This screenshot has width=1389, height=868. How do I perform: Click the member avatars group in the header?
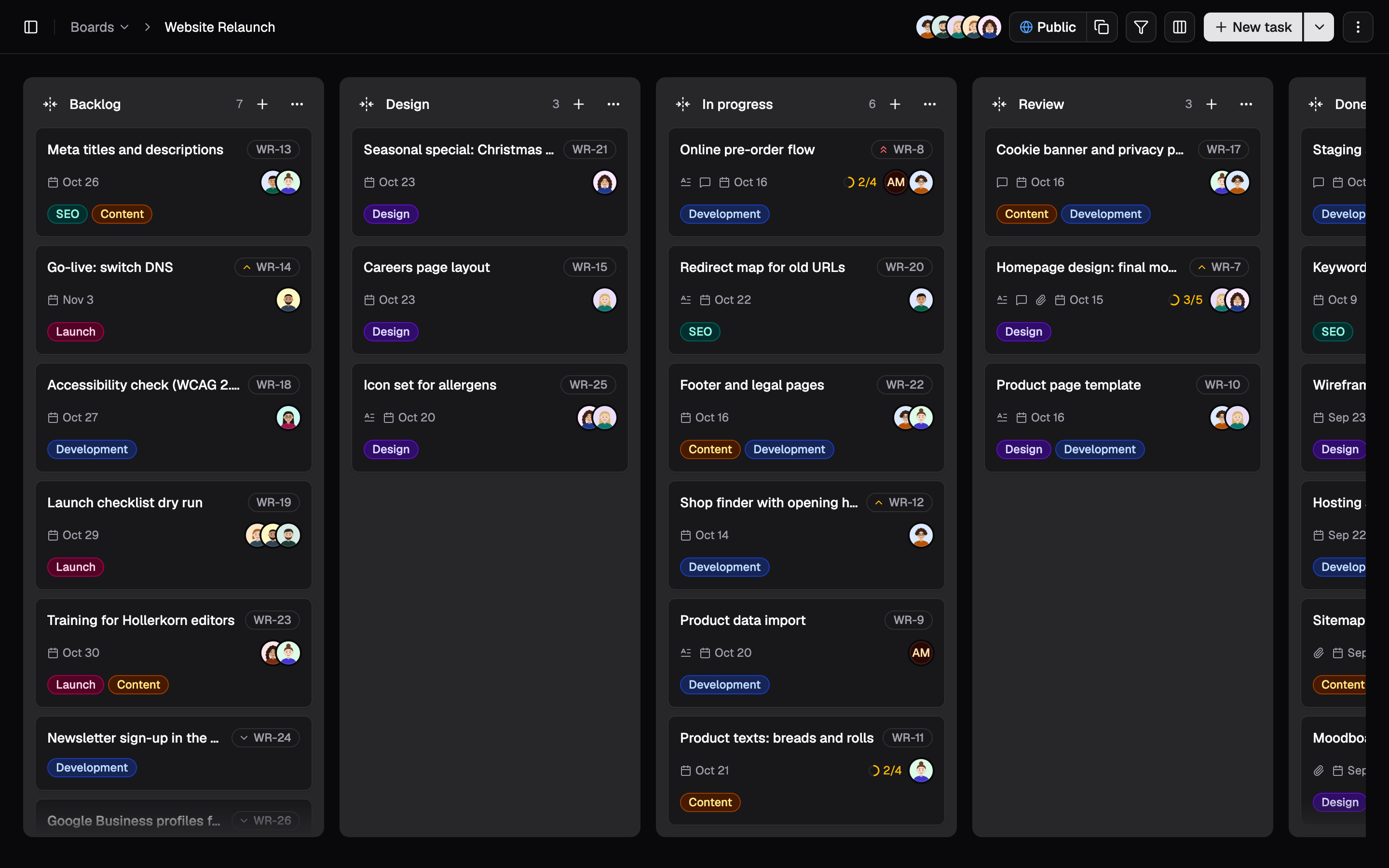coord(958,27)
